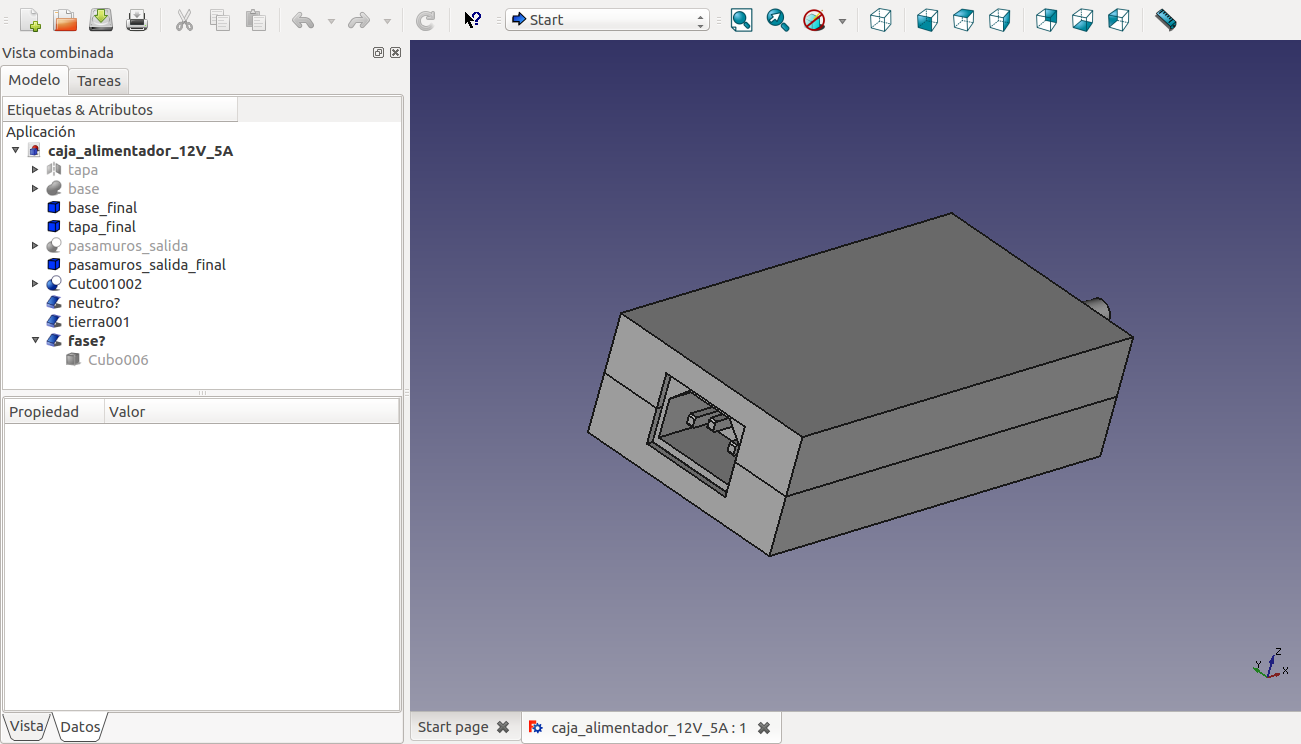Save the document with the save icon
1301x744 pixels.
tap(101, 20)
